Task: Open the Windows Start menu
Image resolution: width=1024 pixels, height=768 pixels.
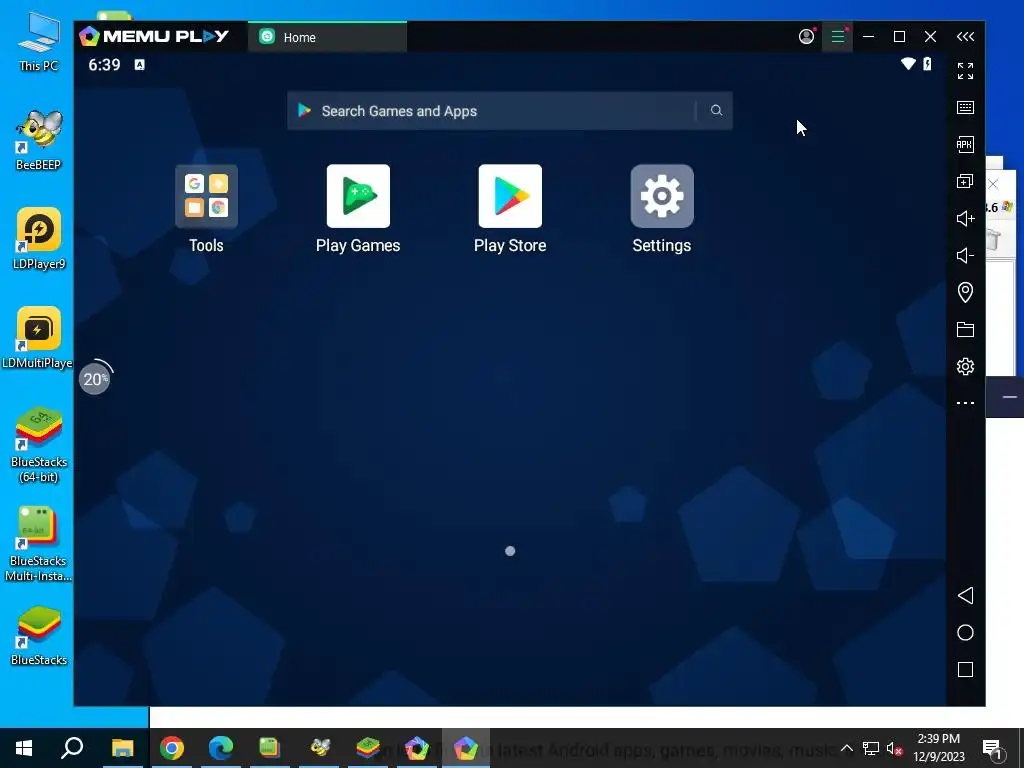Action: pyautogui.click(x=24, y=748)
